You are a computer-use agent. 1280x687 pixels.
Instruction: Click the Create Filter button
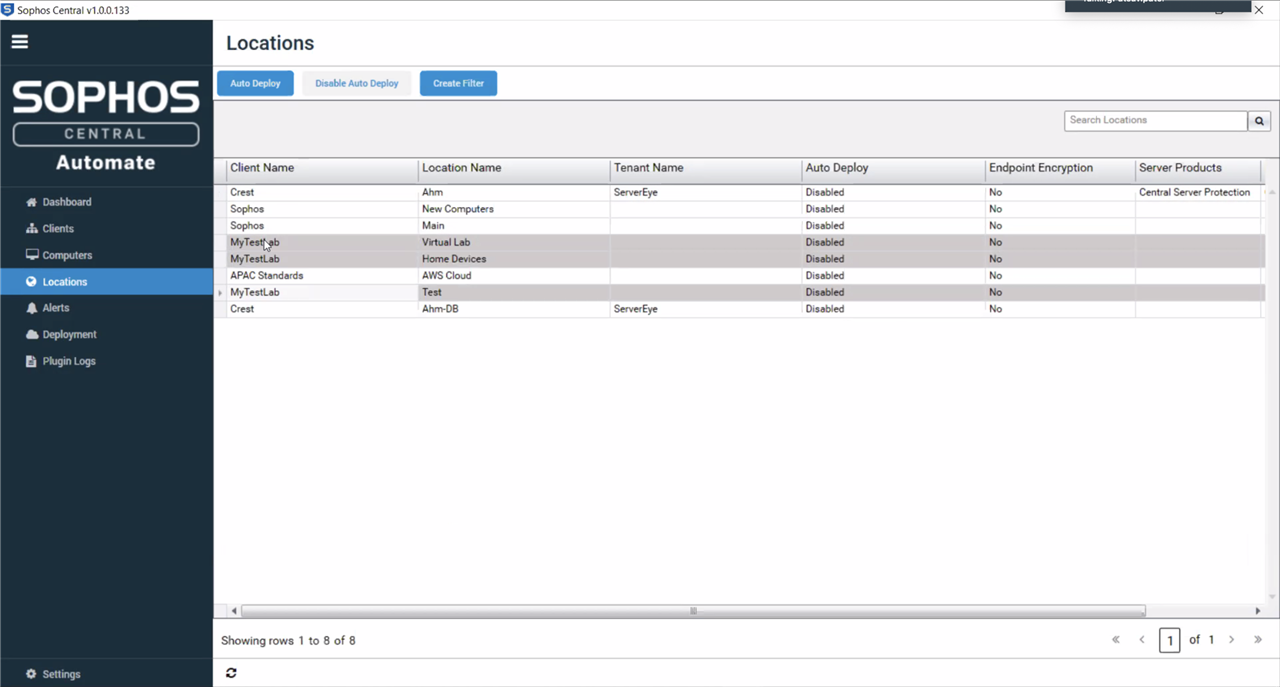[x=458, y=83]
